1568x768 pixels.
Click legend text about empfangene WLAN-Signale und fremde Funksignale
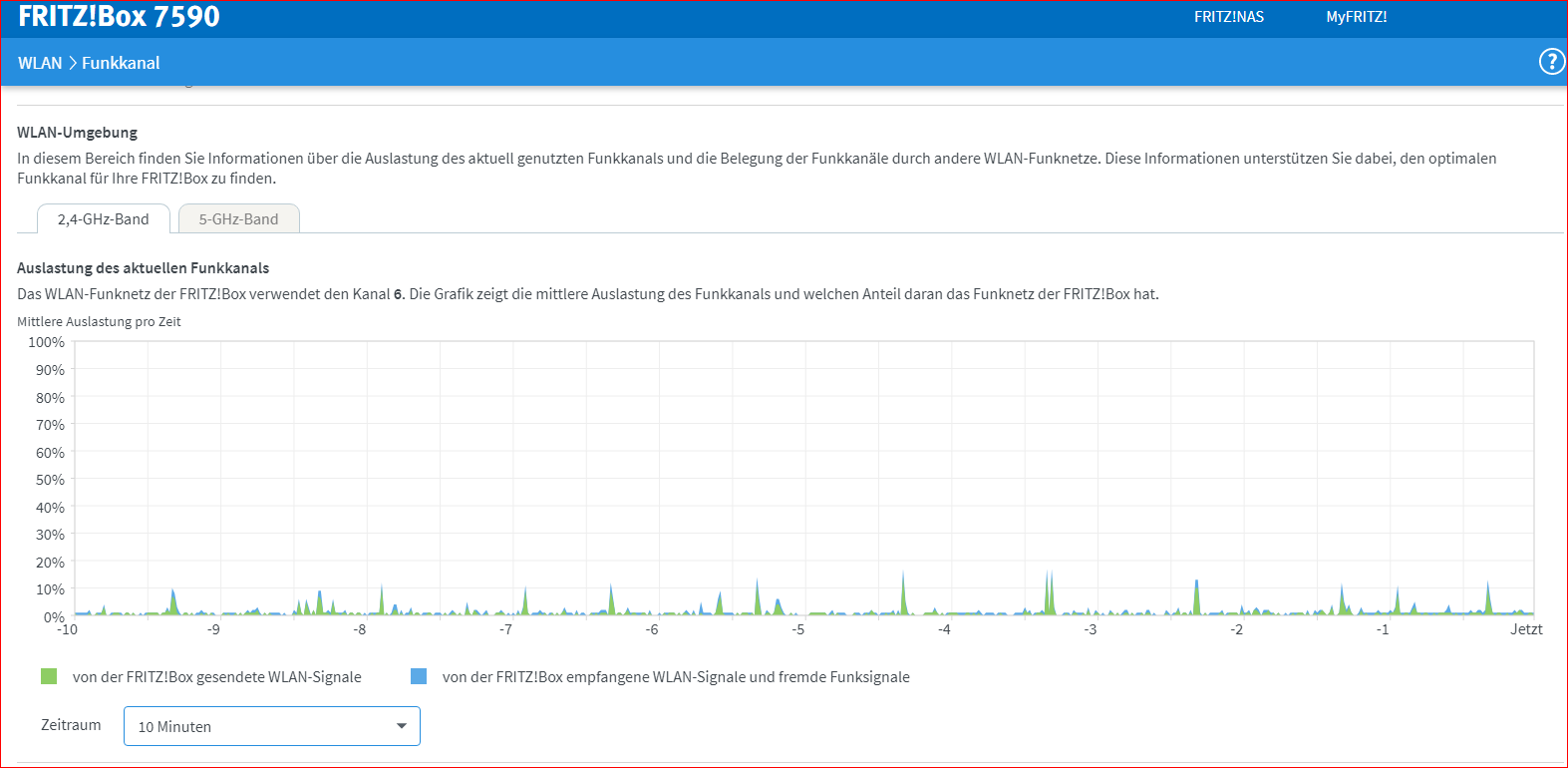point(676,677)
